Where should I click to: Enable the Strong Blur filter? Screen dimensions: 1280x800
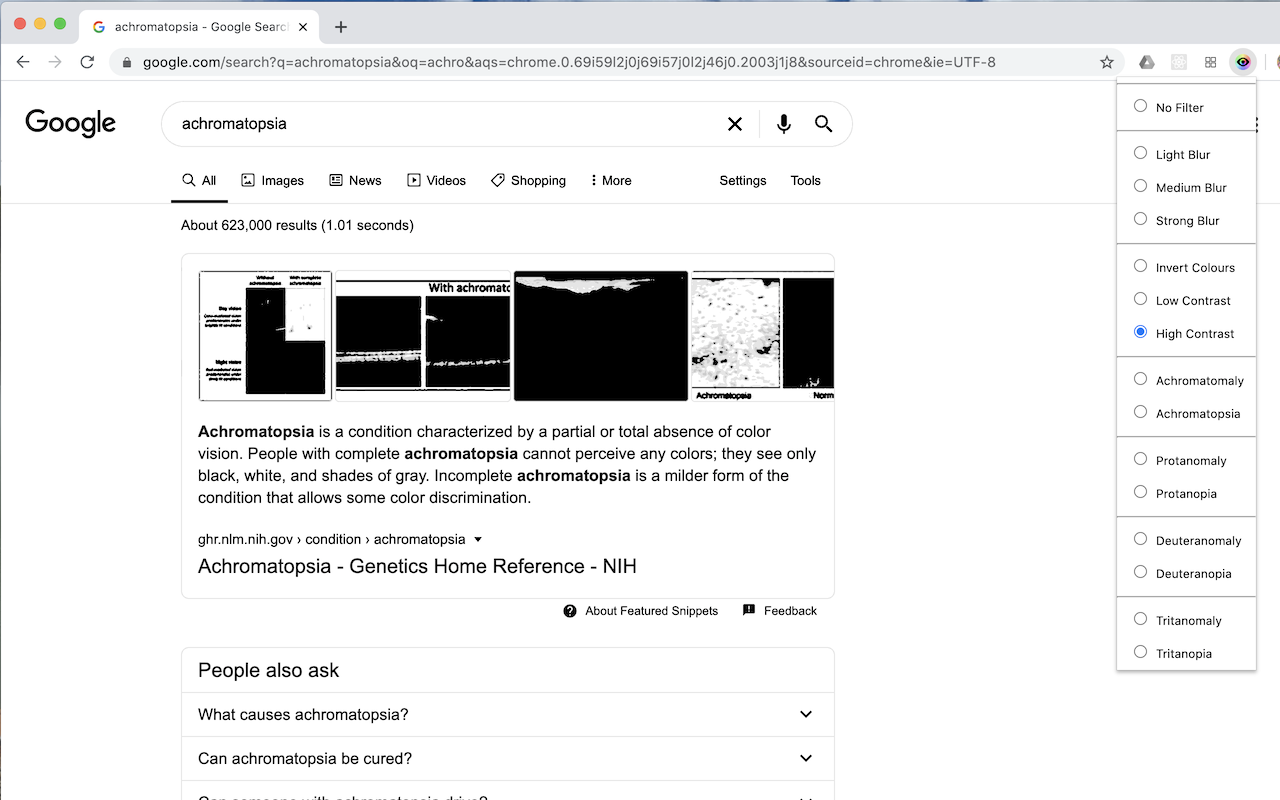pos(1140,219)
